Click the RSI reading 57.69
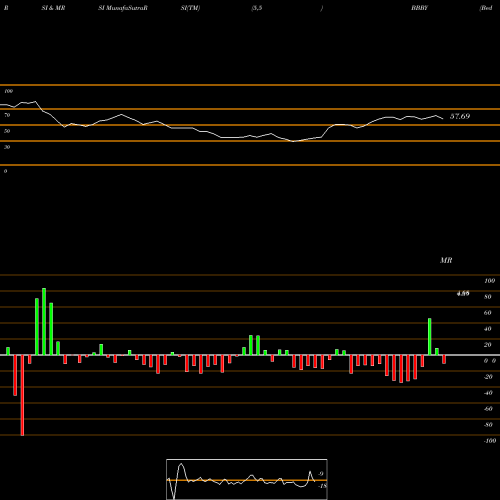Image resolution: width=500 pixels, height=500 pixels. tap(460, 116)
